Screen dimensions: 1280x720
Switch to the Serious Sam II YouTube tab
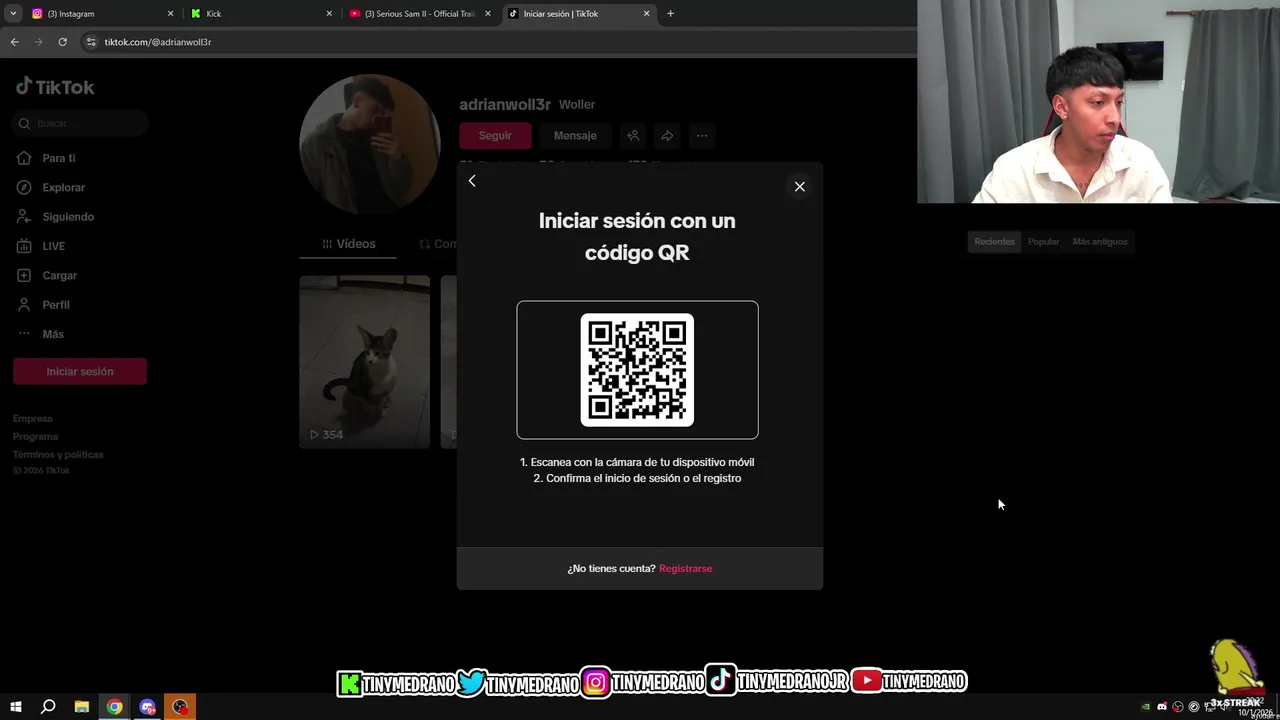pyautogui.click(x=419, y=14)
